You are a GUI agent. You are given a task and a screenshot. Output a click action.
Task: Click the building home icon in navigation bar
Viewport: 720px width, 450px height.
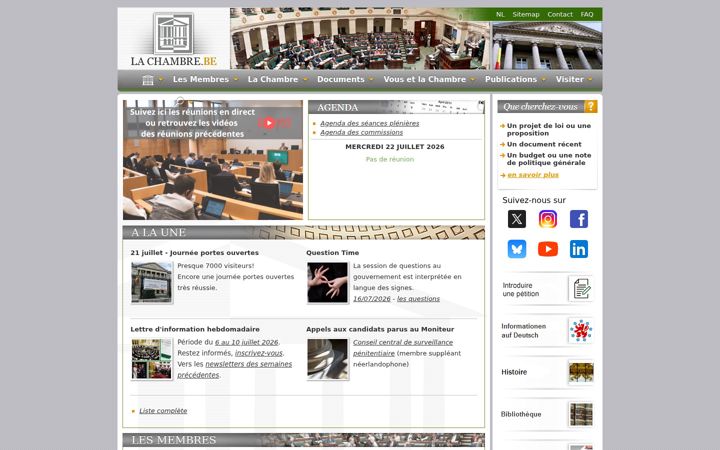tap(148, 80)
